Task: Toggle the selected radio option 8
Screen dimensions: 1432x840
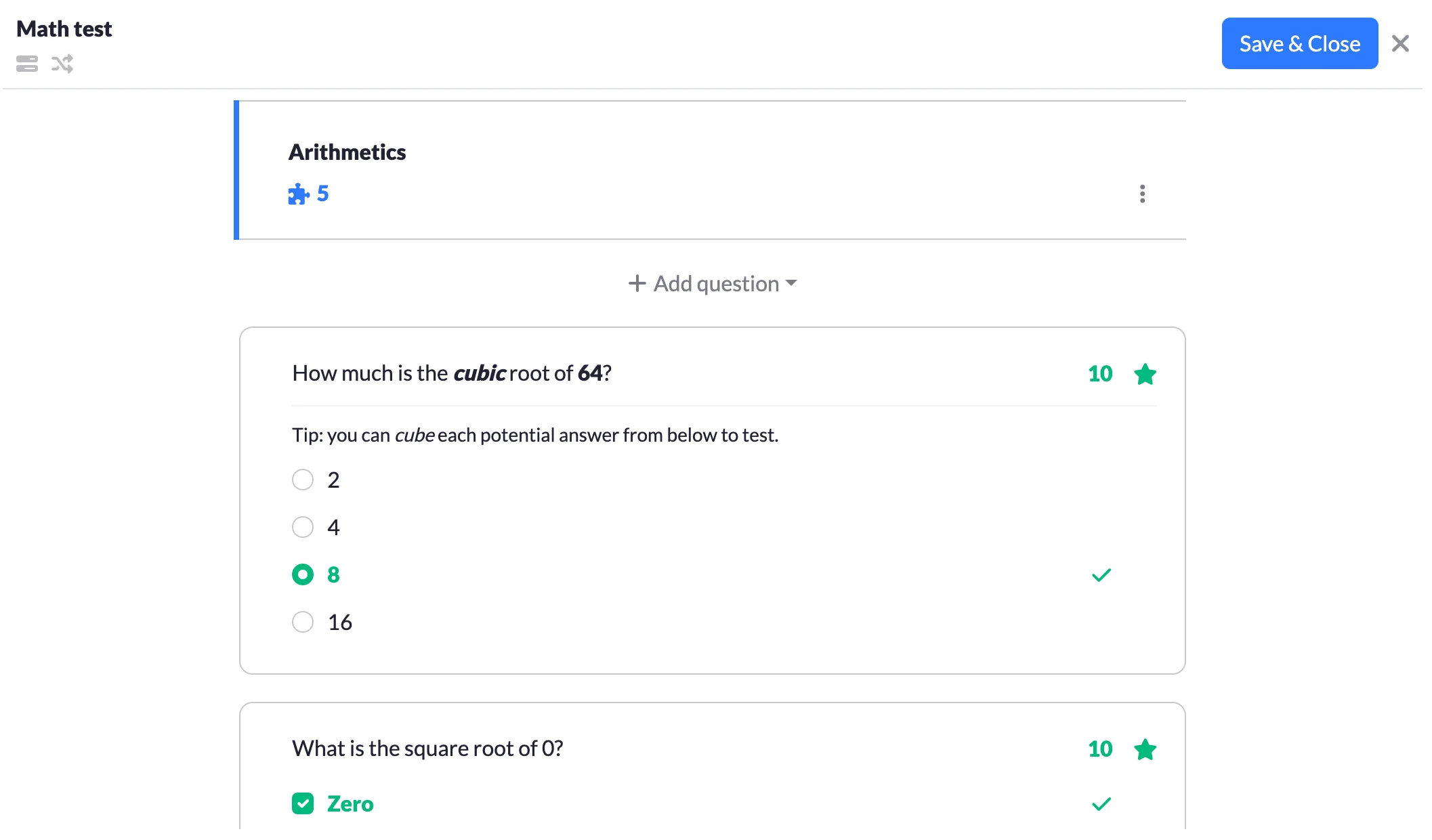Action: [303, 574]
